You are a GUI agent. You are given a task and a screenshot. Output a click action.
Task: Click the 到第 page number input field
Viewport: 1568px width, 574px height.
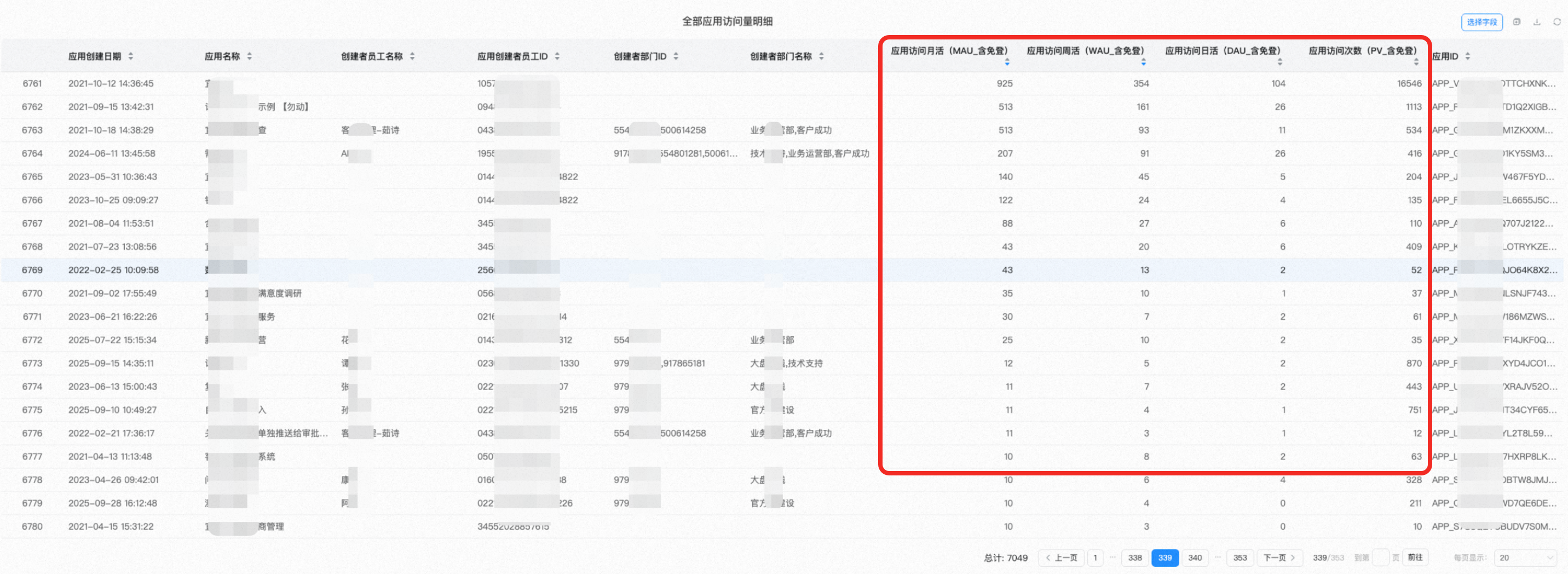1381,558
